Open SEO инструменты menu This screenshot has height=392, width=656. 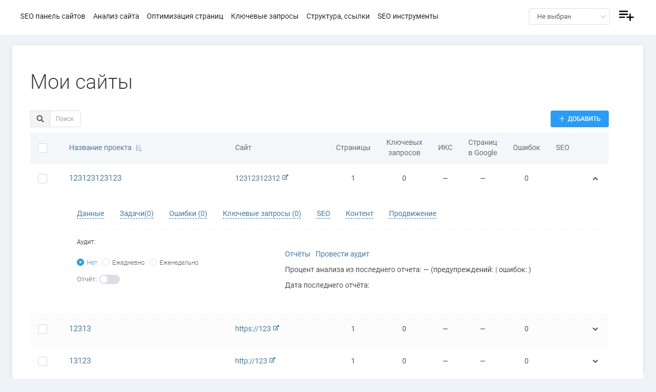tap(408, 16)
